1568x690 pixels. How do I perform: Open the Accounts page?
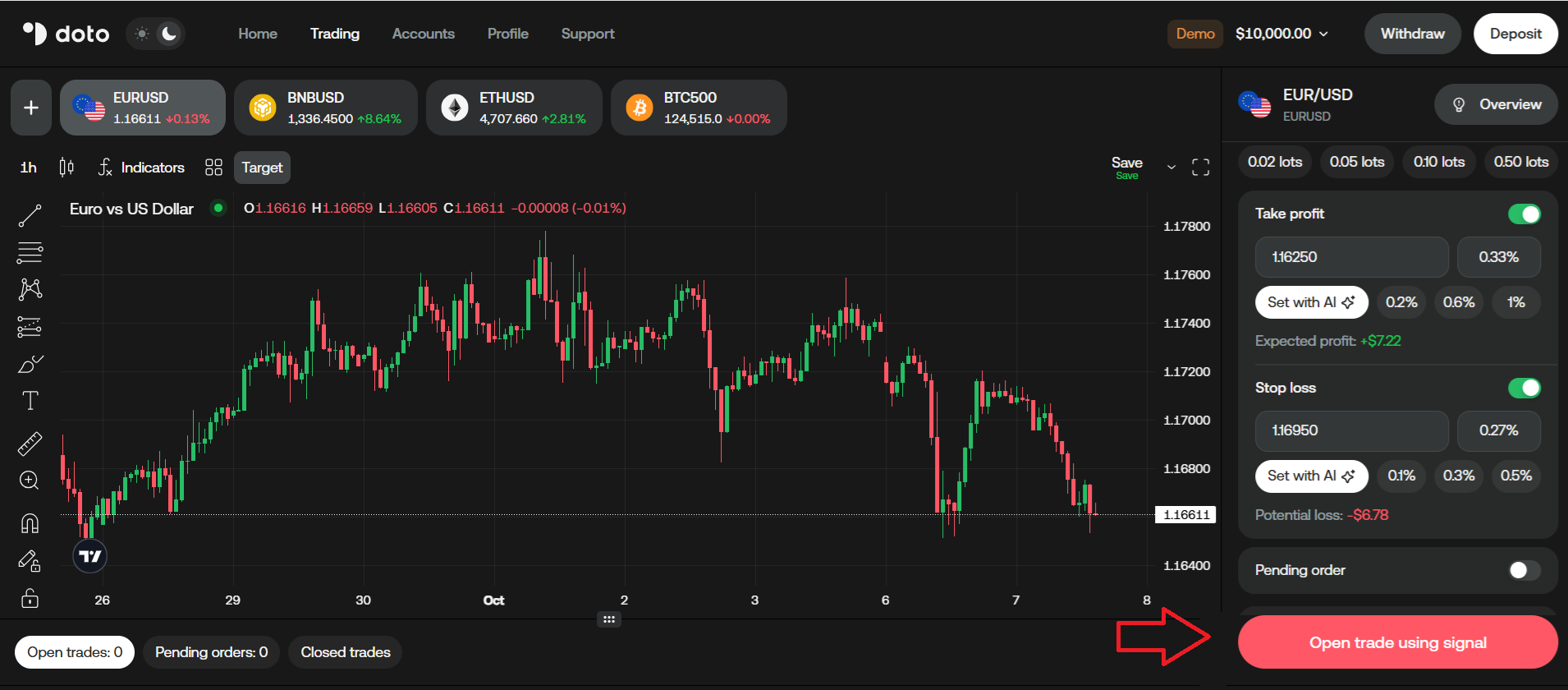[424, 34]
